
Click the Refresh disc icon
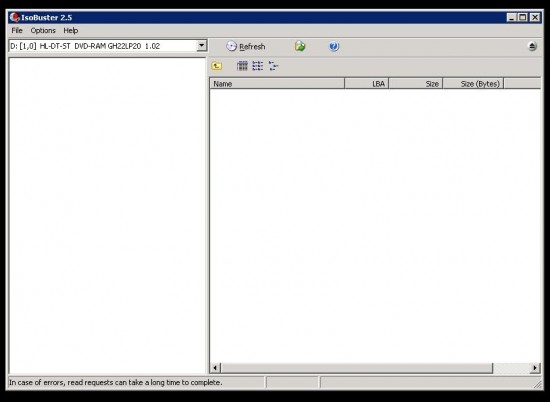pyautogui.click(x=232, y=46)
